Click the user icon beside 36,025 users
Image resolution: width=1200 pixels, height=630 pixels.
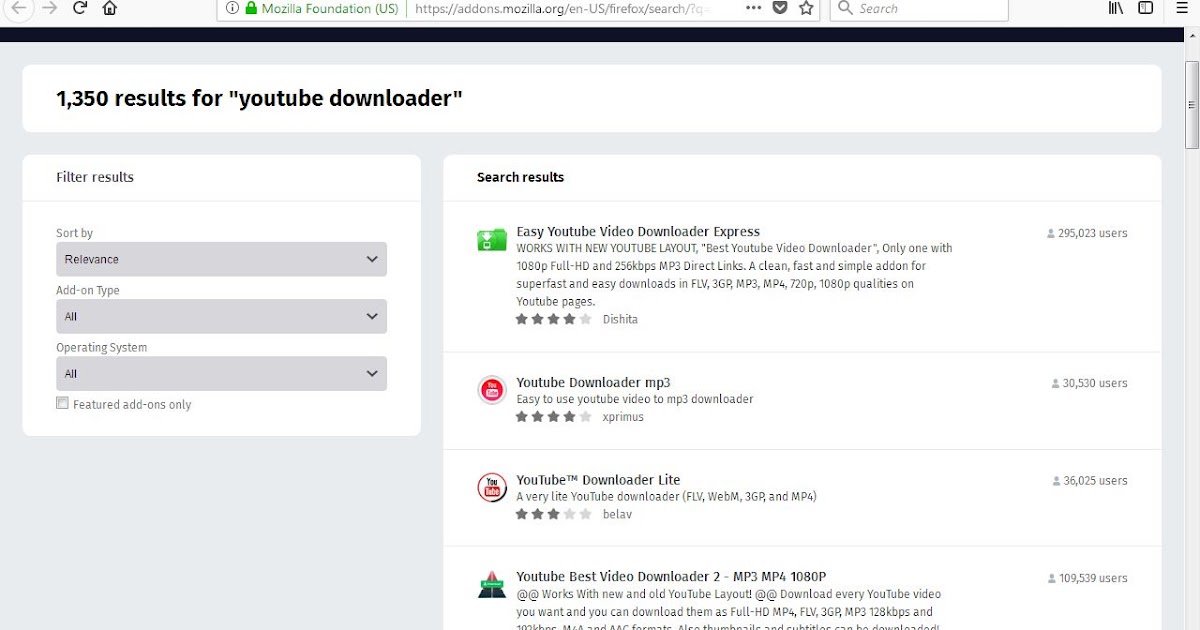tap(1057, 481)
